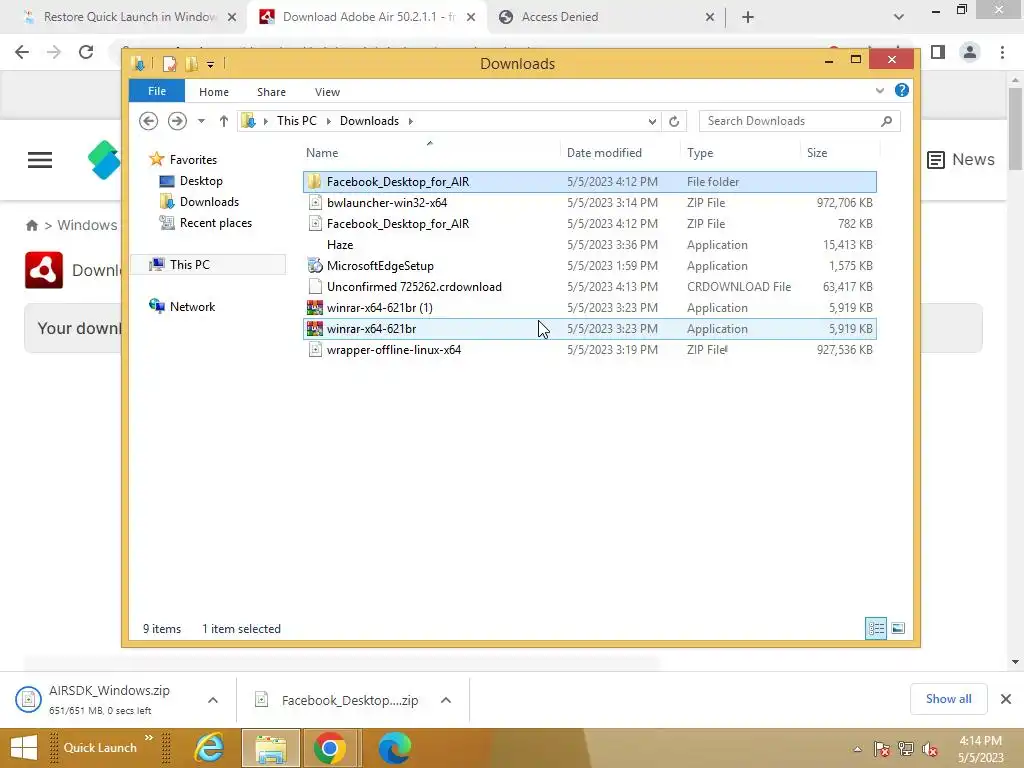Click Chrome reload page button
1024x768 pixels.
(x=86, y=52)
